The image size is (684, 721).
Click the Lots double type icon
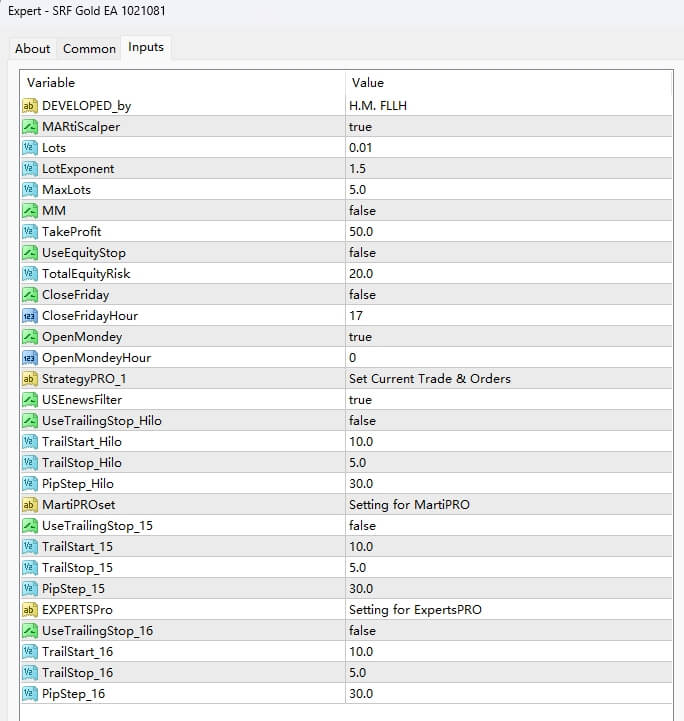30,147
